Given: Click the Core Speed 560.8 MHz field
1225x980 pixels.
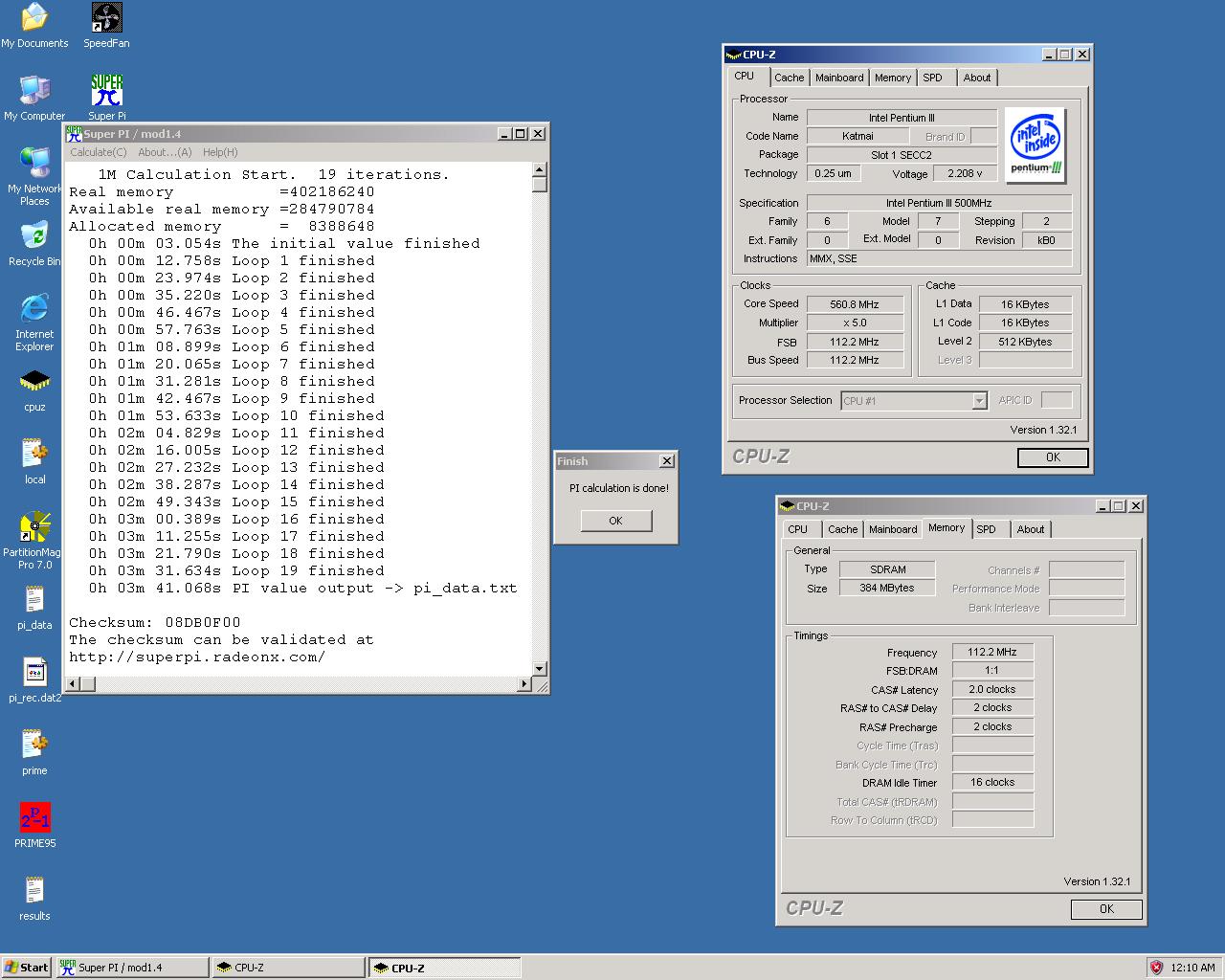Looking at the screenshot, I should pyautogui.click(x=855, y=304).
